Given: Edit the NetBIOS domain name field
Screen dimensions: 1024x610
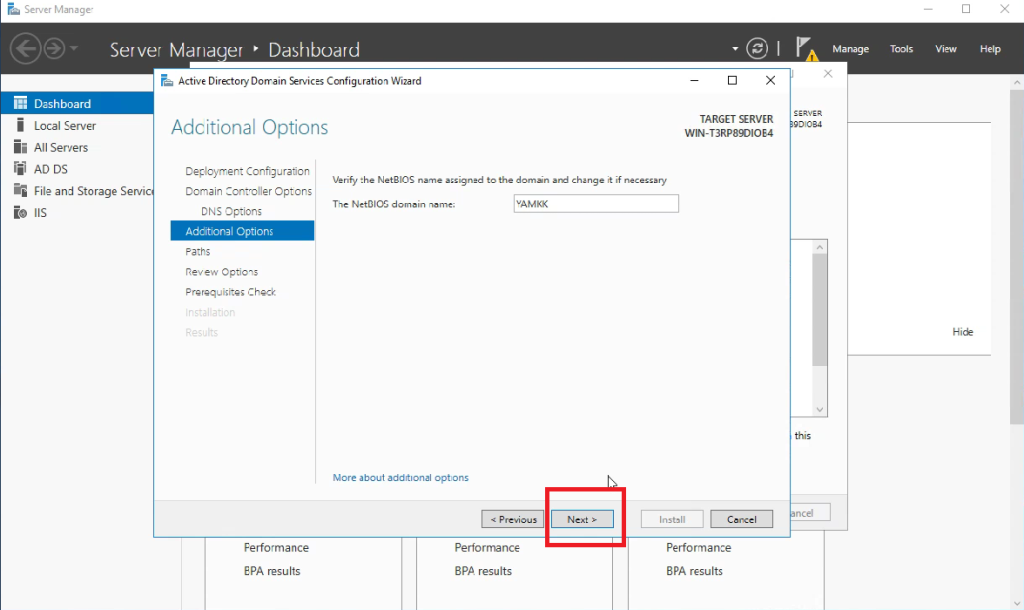Looking at the screenshot, I should [596, 203].
